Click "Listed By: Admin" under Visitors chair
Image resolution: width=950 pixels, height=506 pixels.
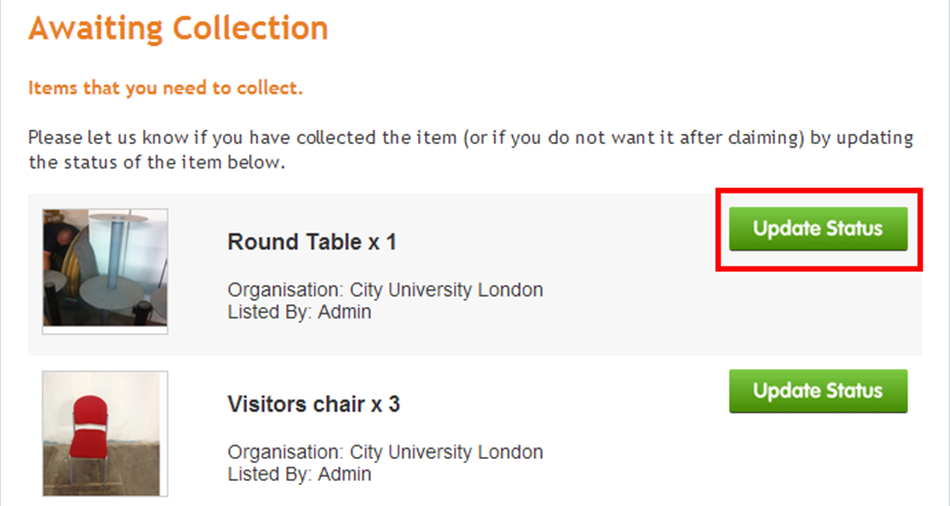coord(299,474)
